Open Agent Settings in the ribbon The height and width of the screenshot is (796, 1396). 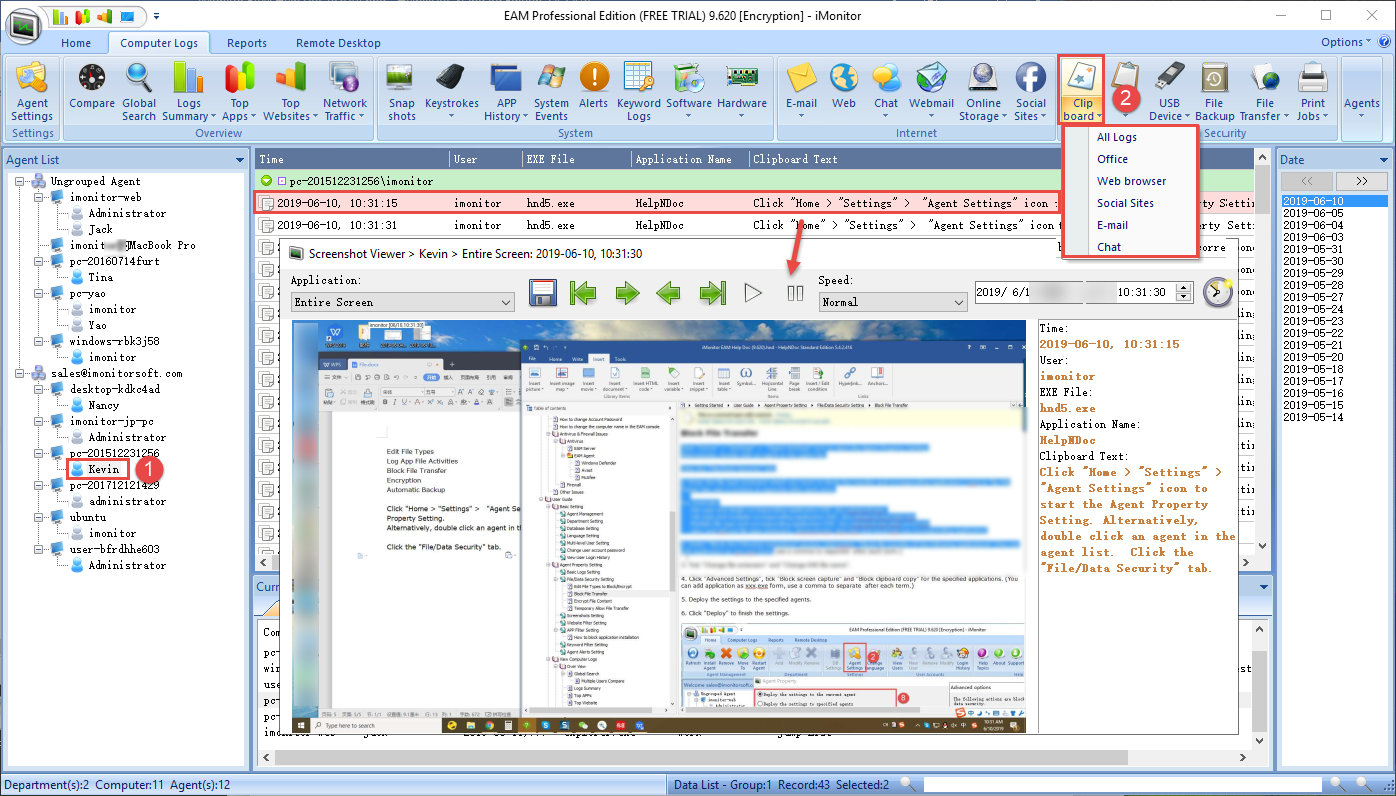(32, 92)
